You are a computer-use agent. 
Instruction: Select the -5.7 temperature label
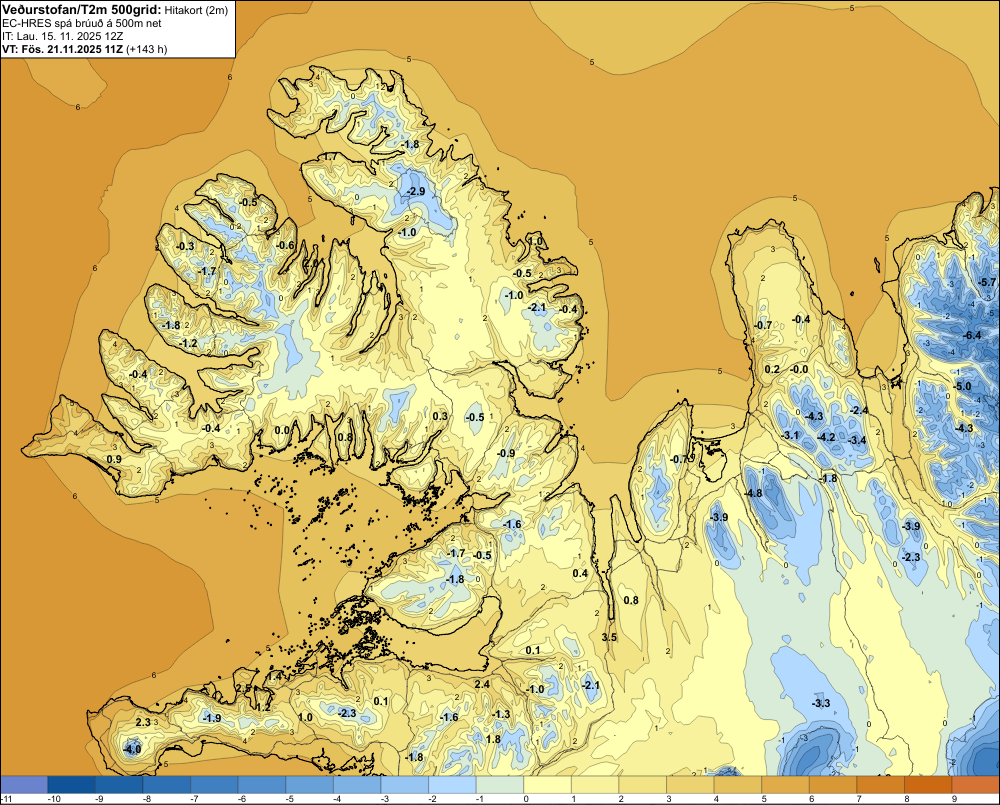pos(987,283)
